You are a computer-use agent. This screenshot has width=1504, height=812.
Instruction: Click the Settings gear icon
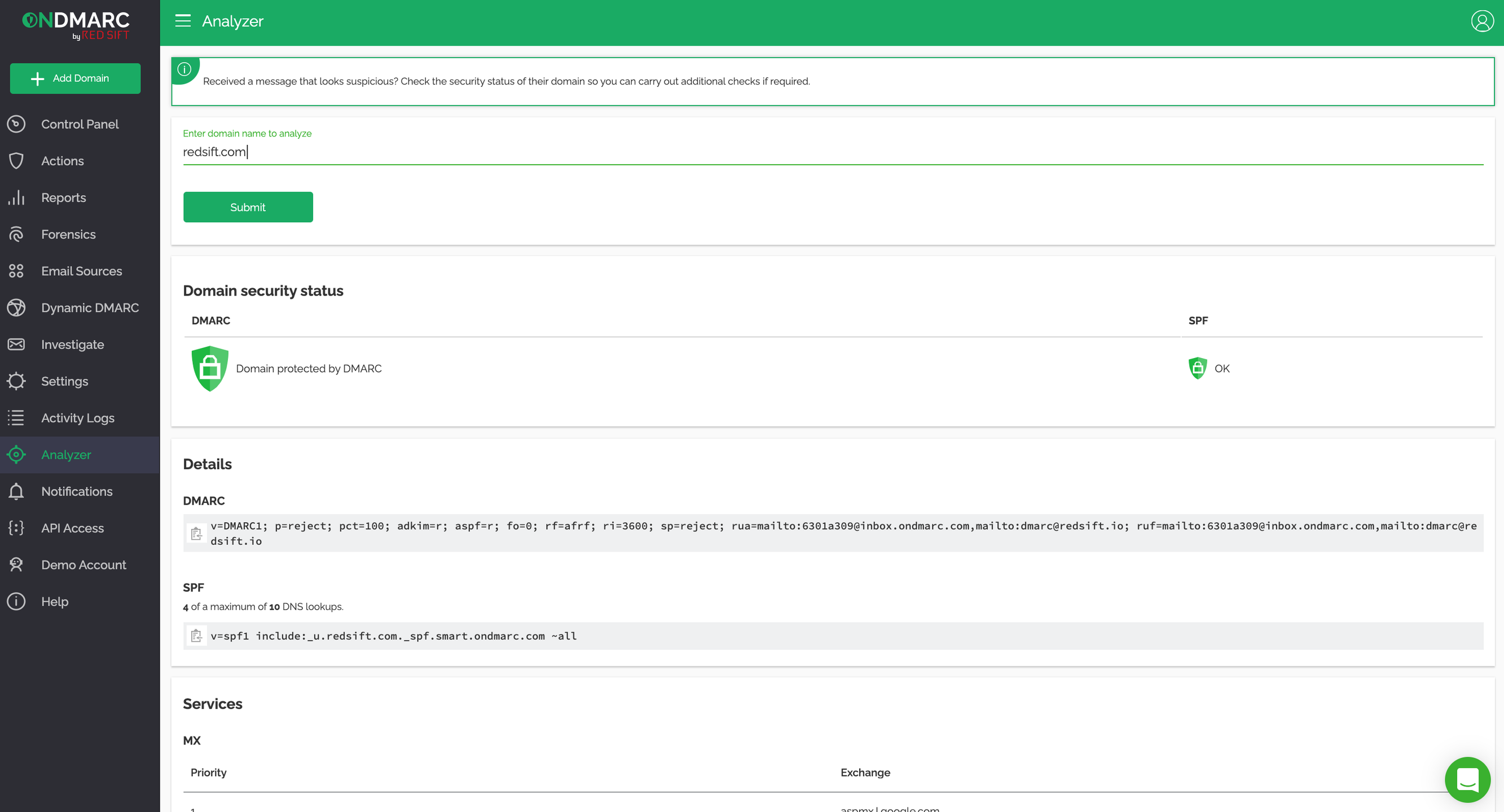16,381
